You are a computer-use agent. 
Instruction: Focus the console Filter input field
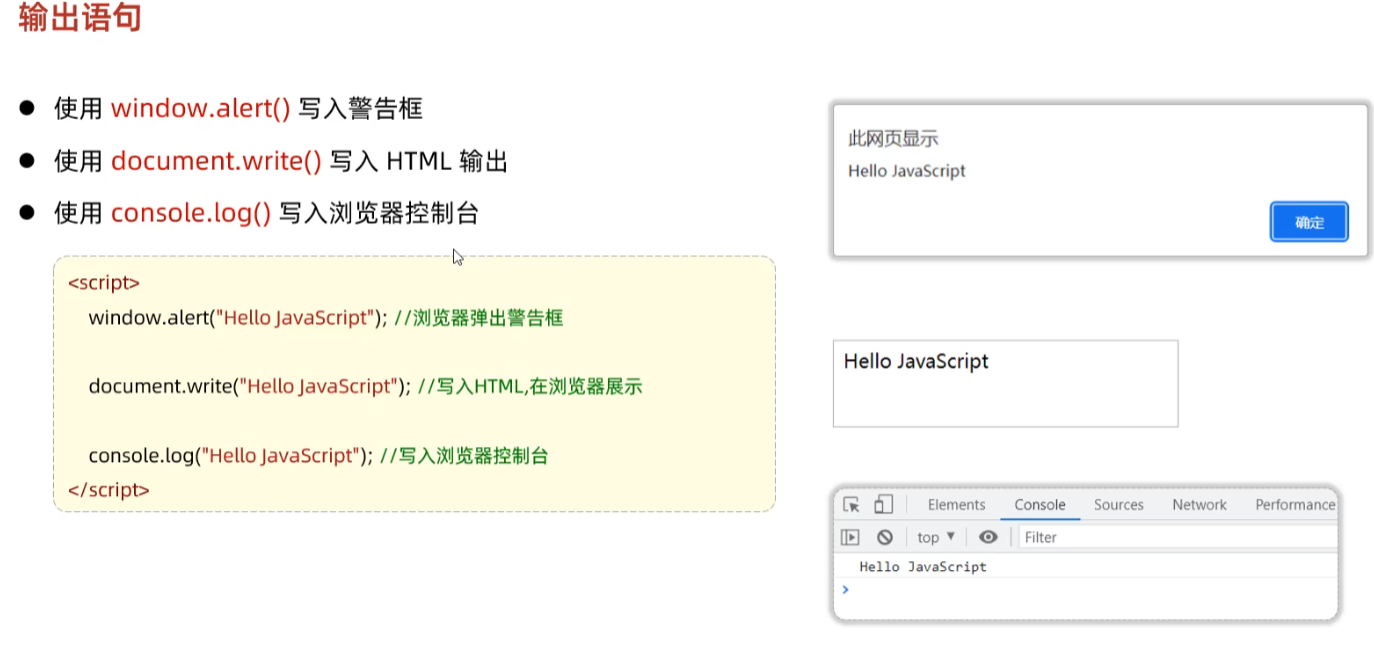pyautogui.click(x=1178, y=537)
